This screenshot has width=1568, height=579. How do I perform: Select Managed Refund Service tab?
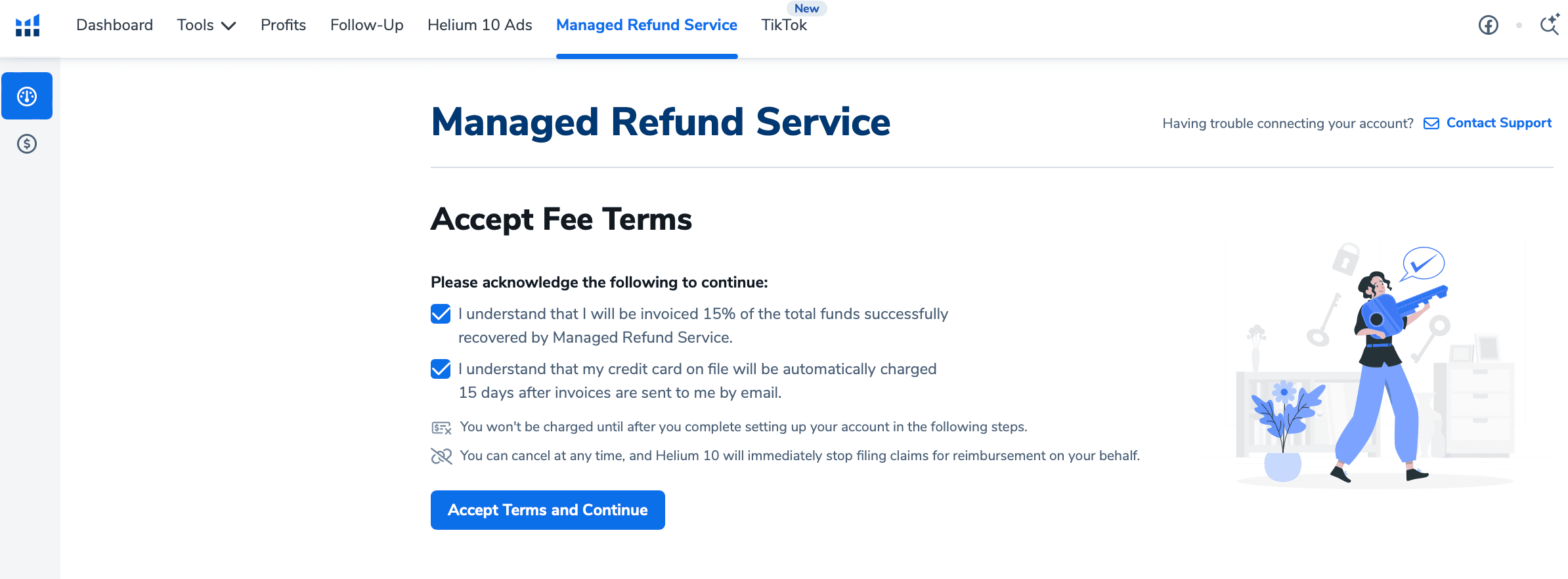(x=647, y=25)
